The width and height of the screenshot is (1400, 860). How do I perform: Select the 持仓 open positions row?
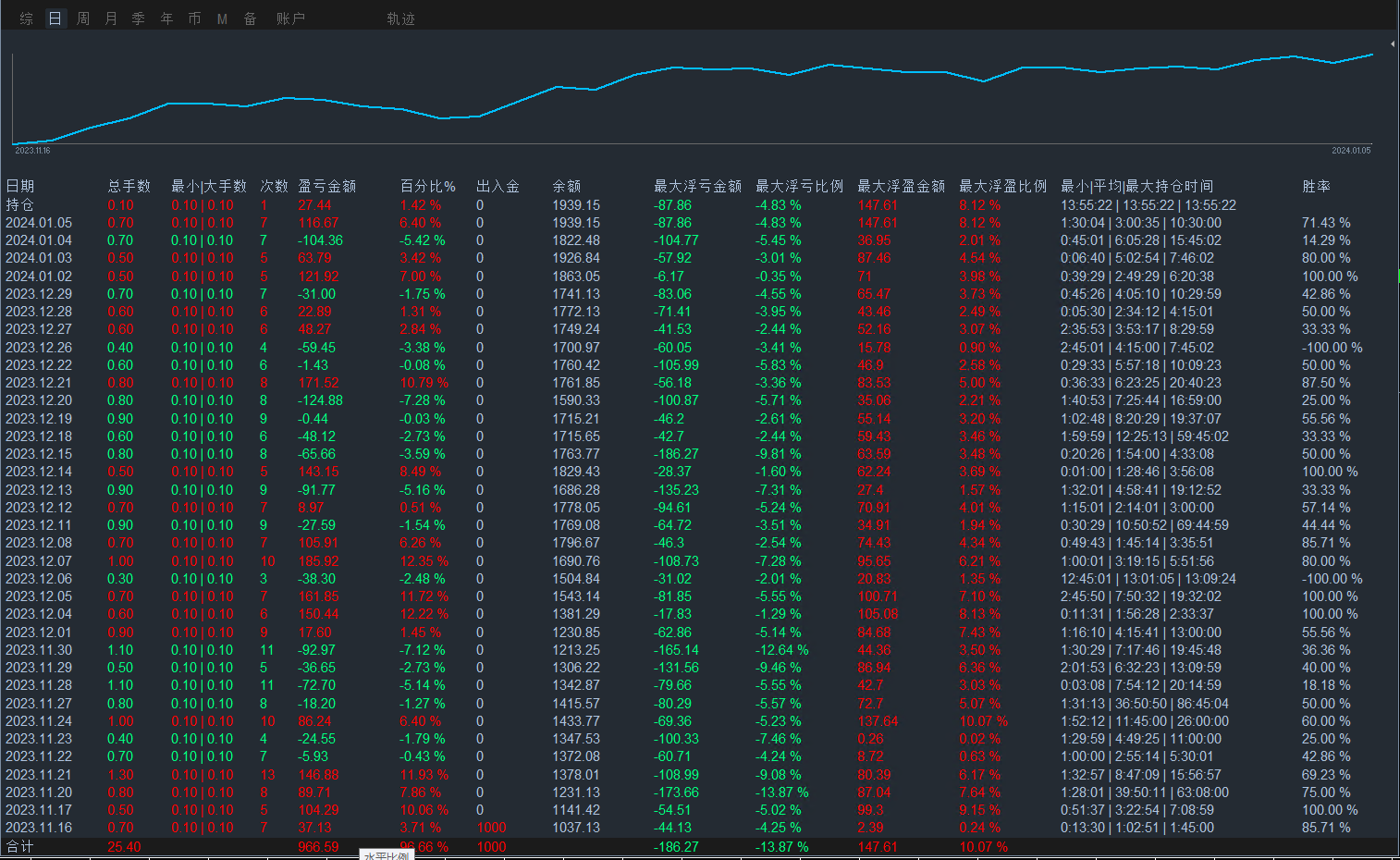[20, 205]
